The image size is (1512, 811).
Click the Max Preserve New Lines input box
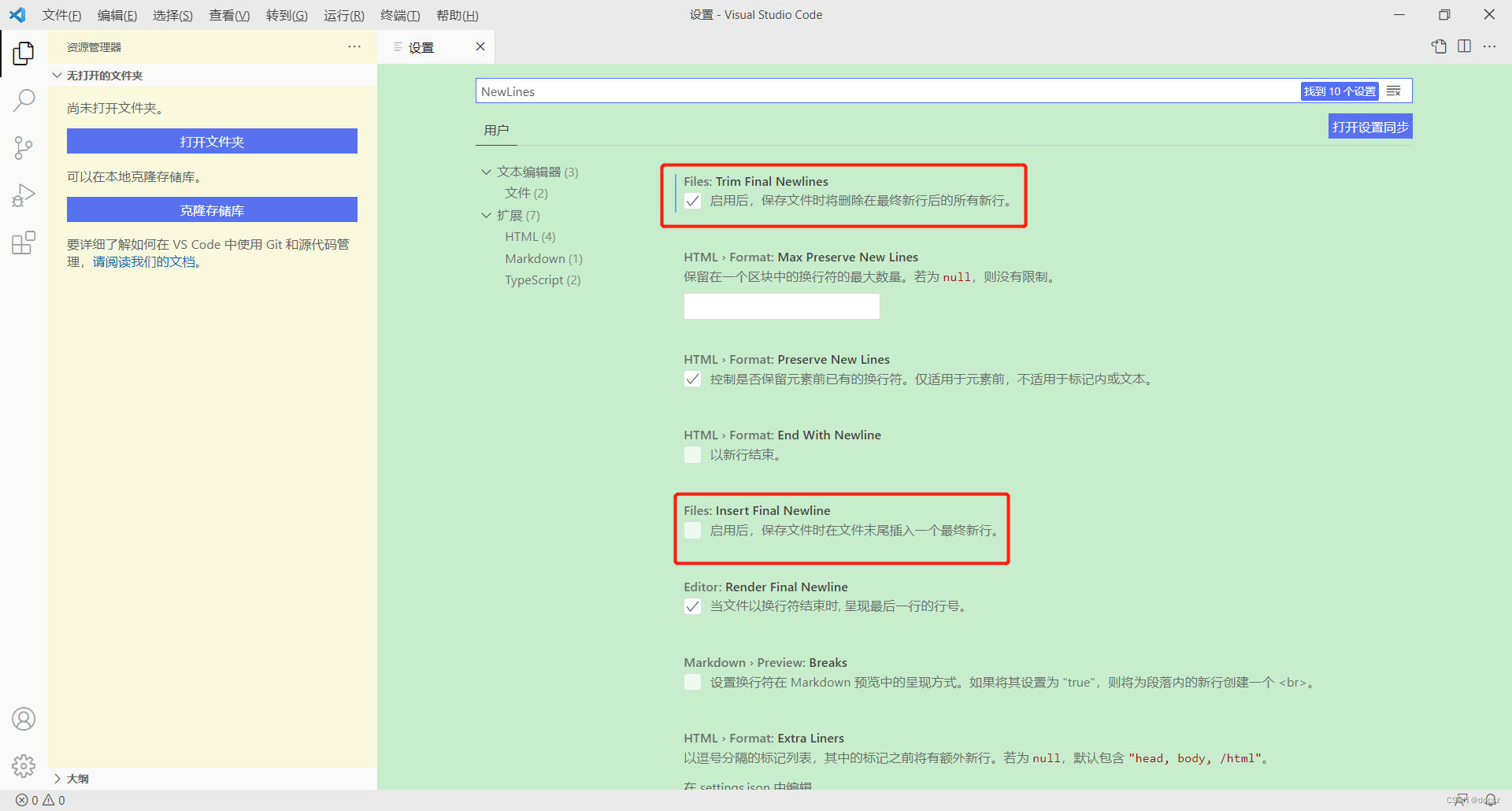point(781,306)
